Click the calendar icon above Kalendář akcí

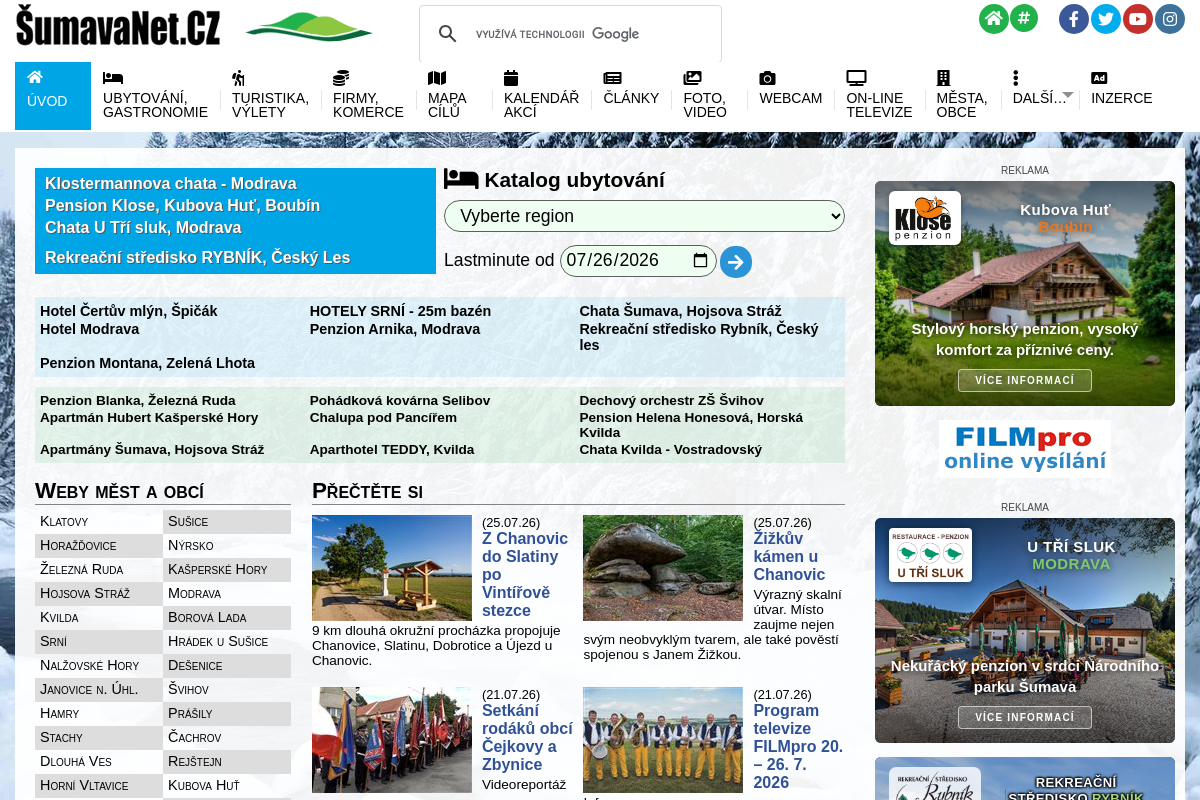click(x=511, y=78)
